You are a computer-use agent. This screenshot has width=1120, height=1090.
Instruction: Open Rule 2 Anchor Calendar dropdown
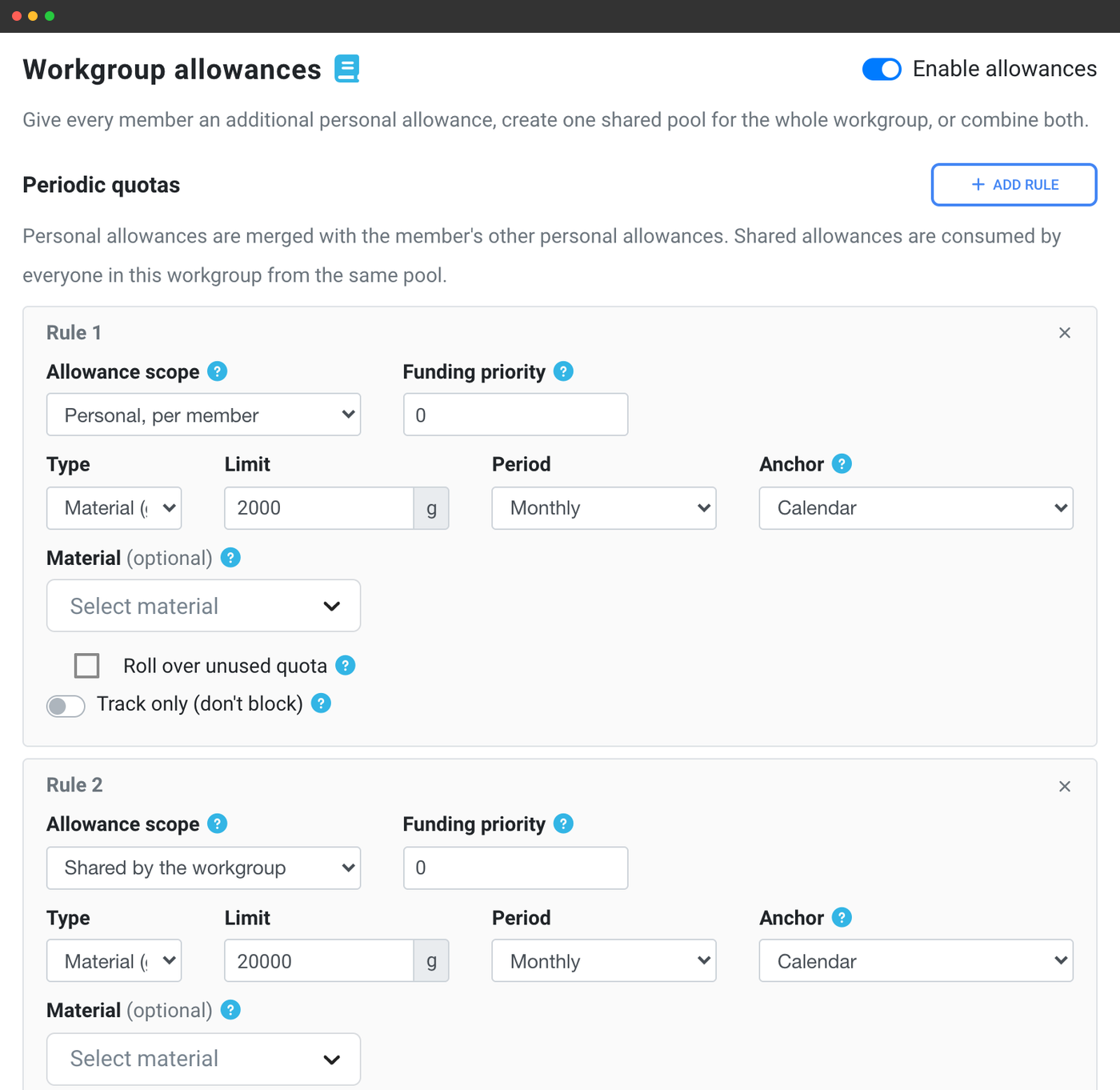pos(916,960)
